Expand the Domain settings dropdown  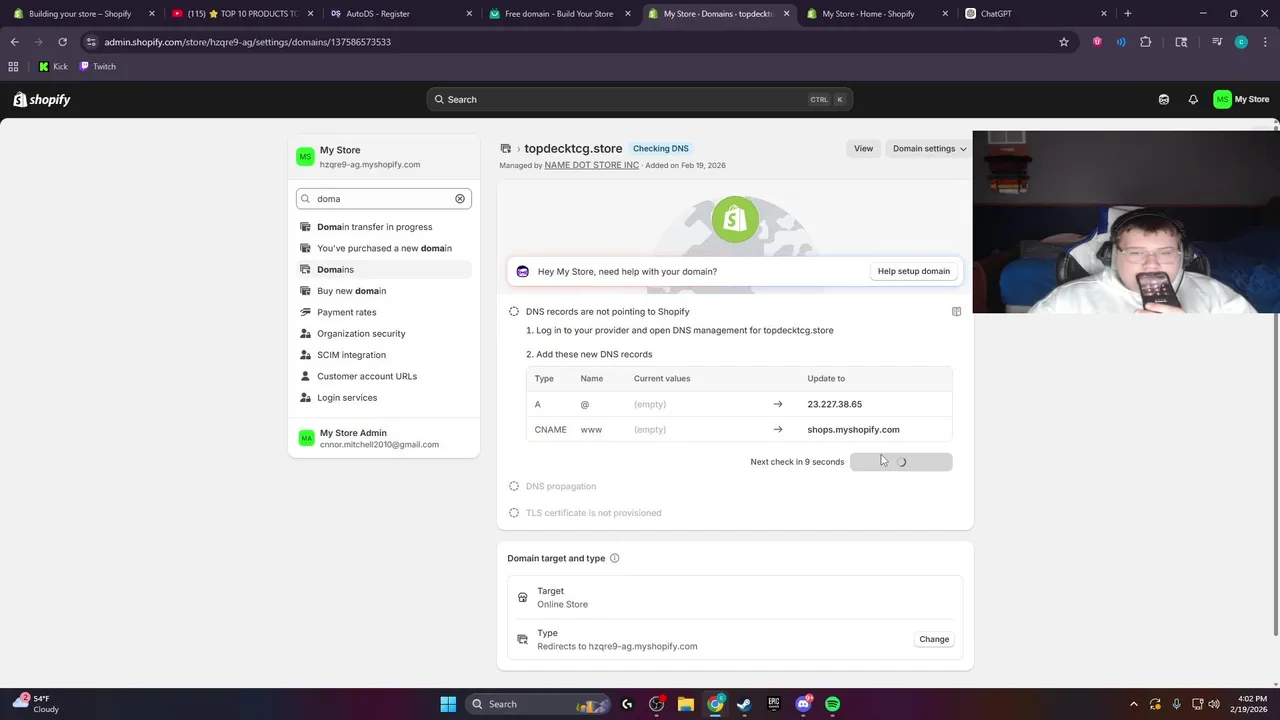929,148
